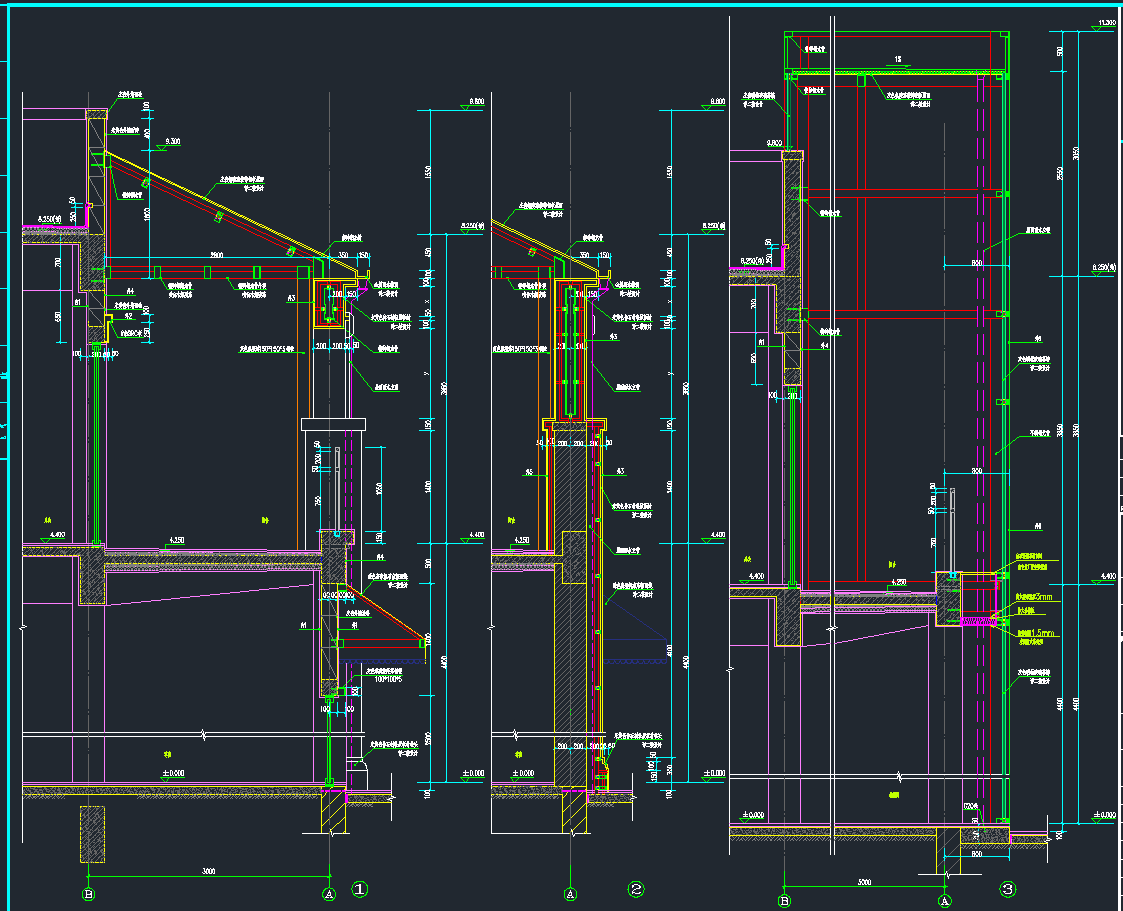Select the 5000 dimension text
This screenshot has width=1123, height=911.
coord(864,882)
